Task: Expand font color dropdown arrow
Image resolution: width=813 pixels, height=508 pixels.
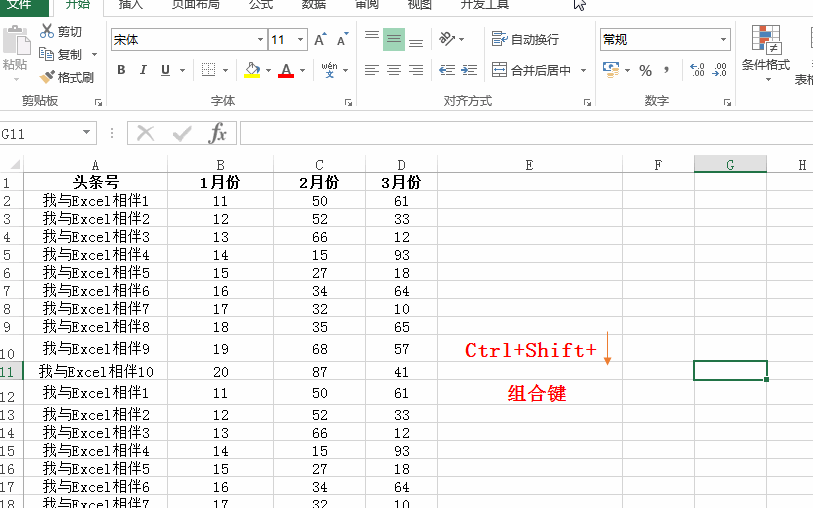Action: tap(303, 70)
